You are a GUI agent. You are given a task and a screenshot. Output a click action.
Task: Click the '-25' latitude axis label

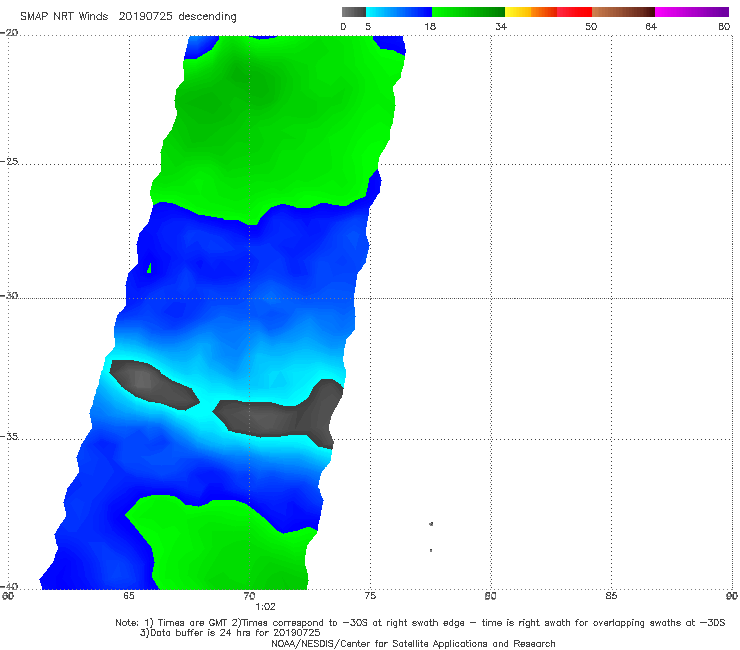(x=9, y=161)
